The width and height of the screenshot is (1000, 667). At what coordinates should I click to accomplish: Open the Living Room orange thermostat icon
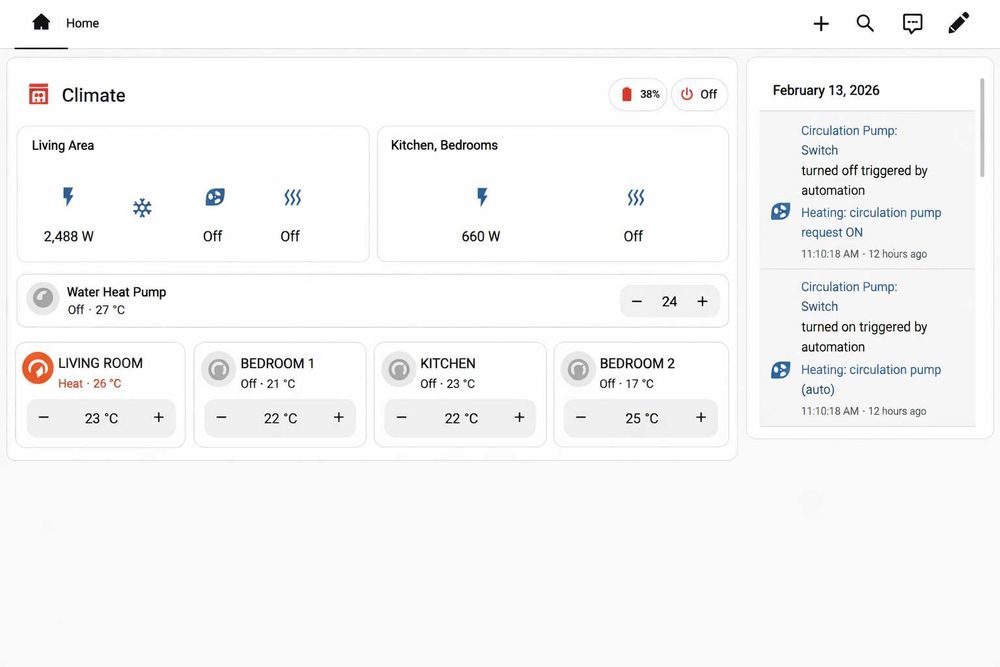[x=38, y=369]
